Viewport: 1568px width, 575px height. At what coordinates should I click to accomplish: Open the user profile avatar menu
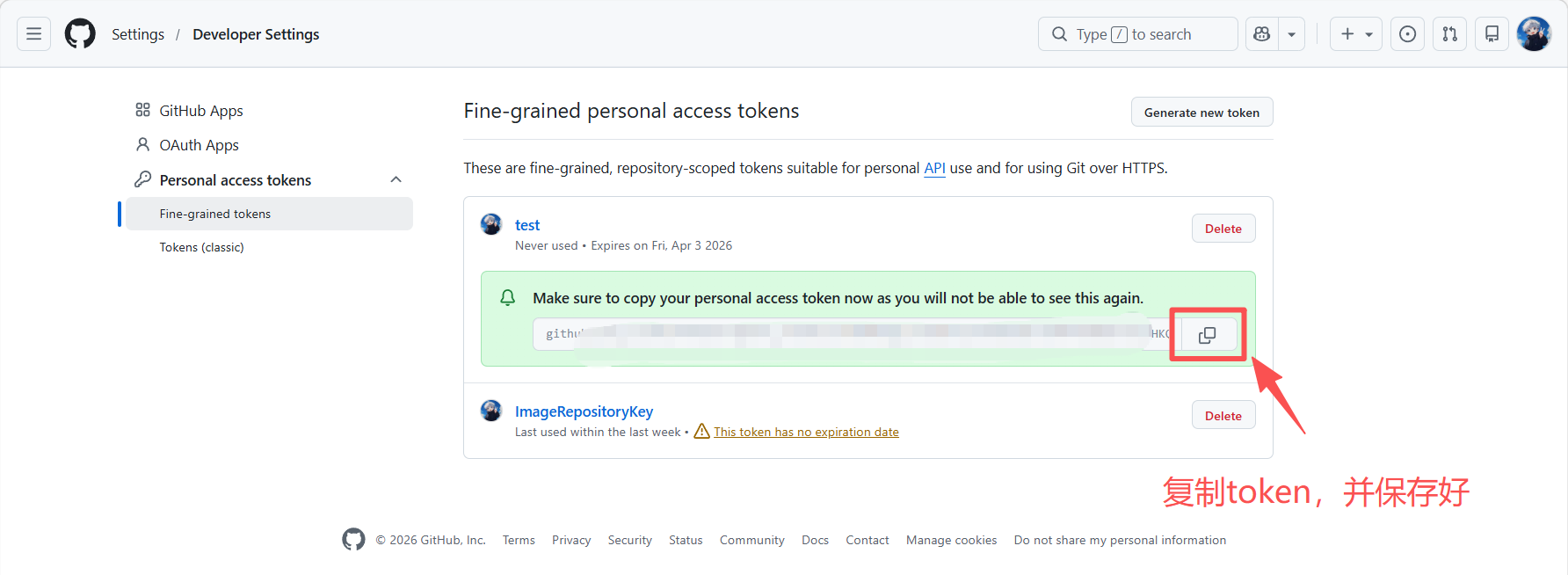1534,34
